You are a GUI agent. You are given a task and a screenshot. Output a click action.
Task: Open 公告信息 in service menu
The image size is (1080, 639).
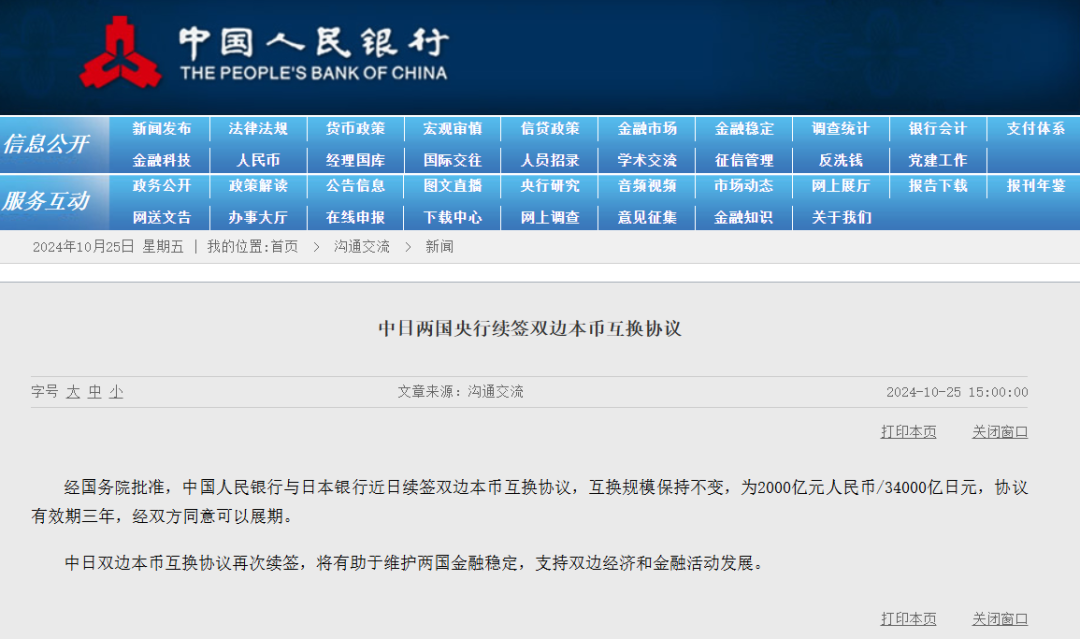[x=355, y=186]
